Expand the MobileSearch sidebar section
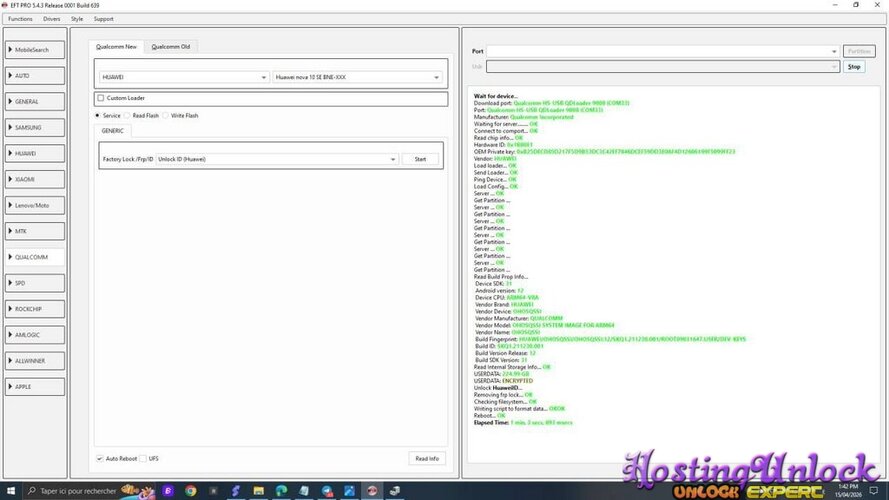The image size is (889, 500). coord(35,50)
